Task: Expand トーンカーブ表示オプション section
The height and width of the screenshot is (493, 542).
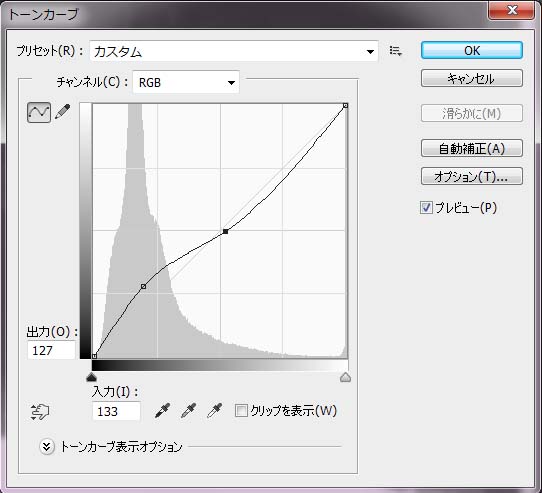Action: 47,447
